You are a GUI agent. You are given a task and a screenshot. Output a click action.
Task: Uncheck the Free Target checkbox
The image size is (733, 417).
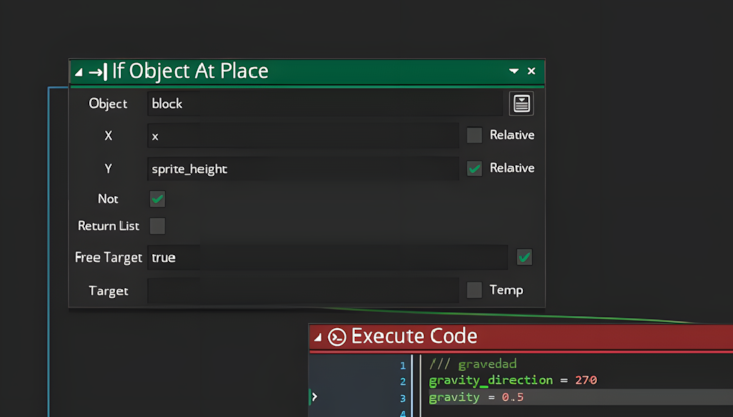525,257
